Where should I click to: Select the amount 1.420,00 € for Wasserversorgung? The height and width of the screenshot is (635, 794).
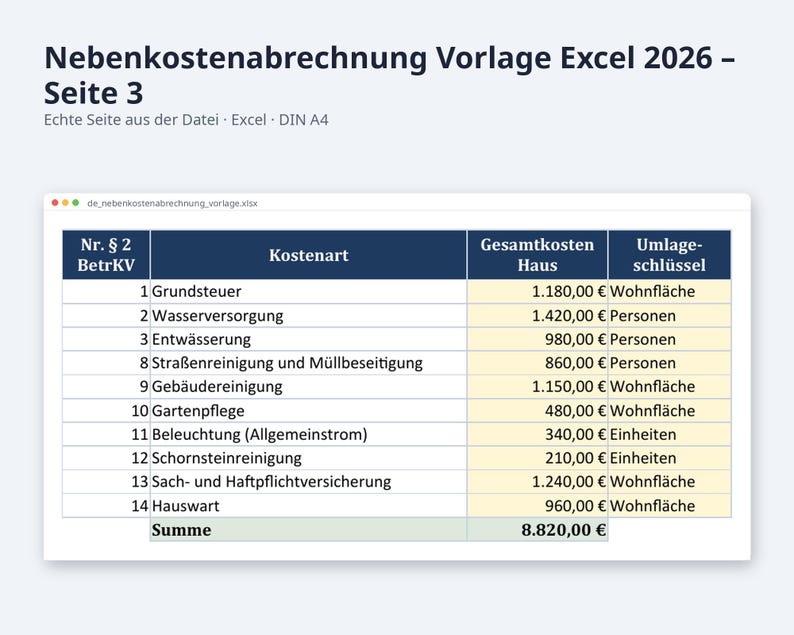click(537, 315)
